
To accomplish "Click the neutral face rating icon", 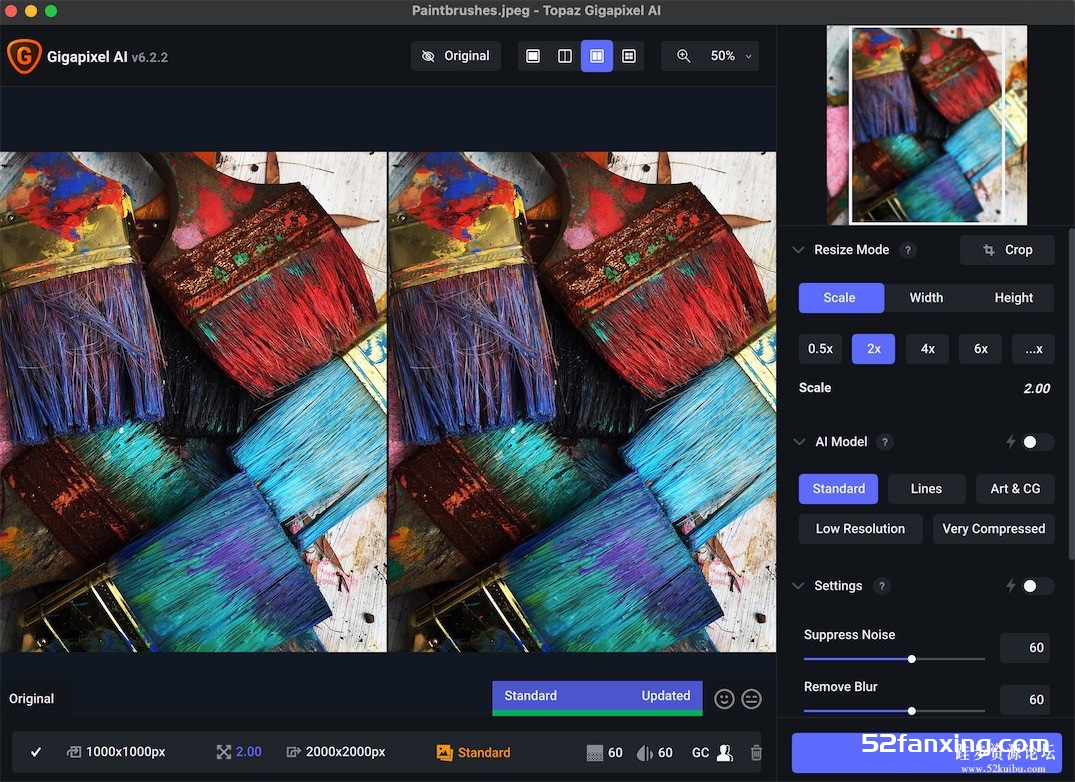I will click(751, 698).
